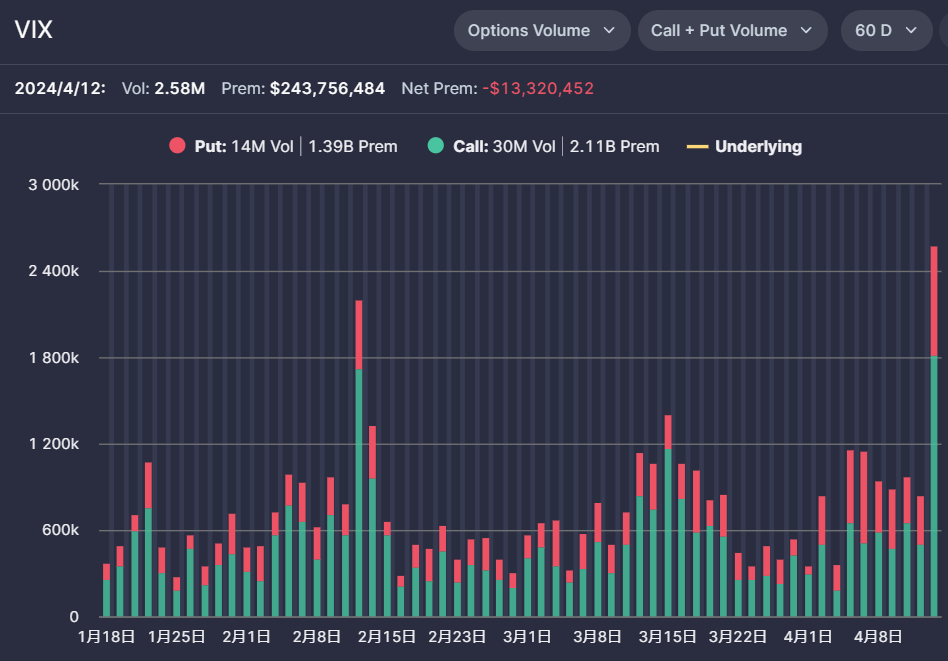Click the chevron in Call + Put Volume
Viewport: 948px width, 661px height.
point(806,31)
